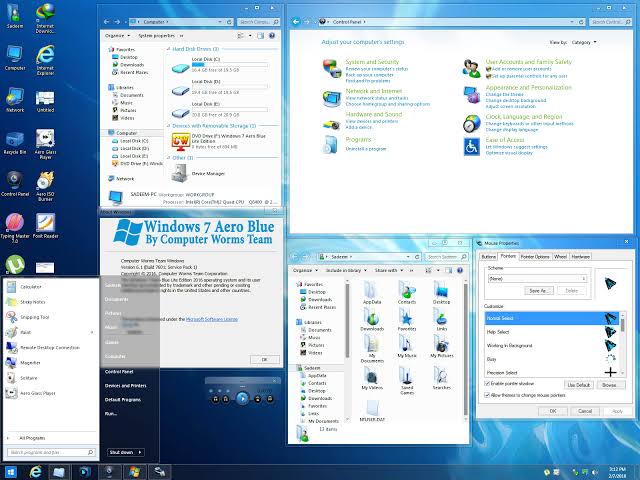This screenshot has height=480, width=640.
Task: Toggle Allow themes to change mouse pointers checkbox
Action: point(487,395)
